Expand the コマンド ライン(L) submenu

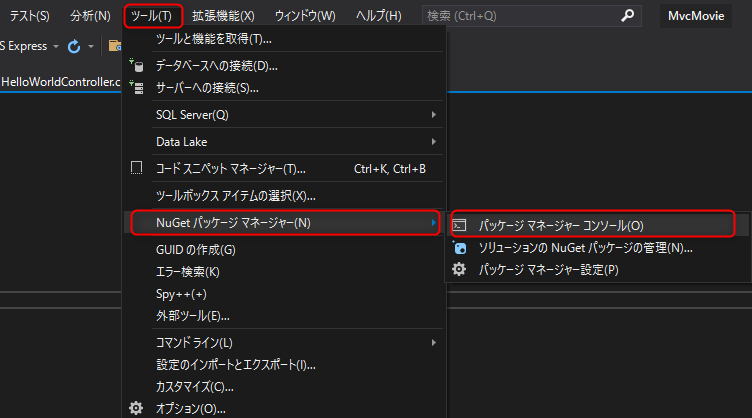284,343
